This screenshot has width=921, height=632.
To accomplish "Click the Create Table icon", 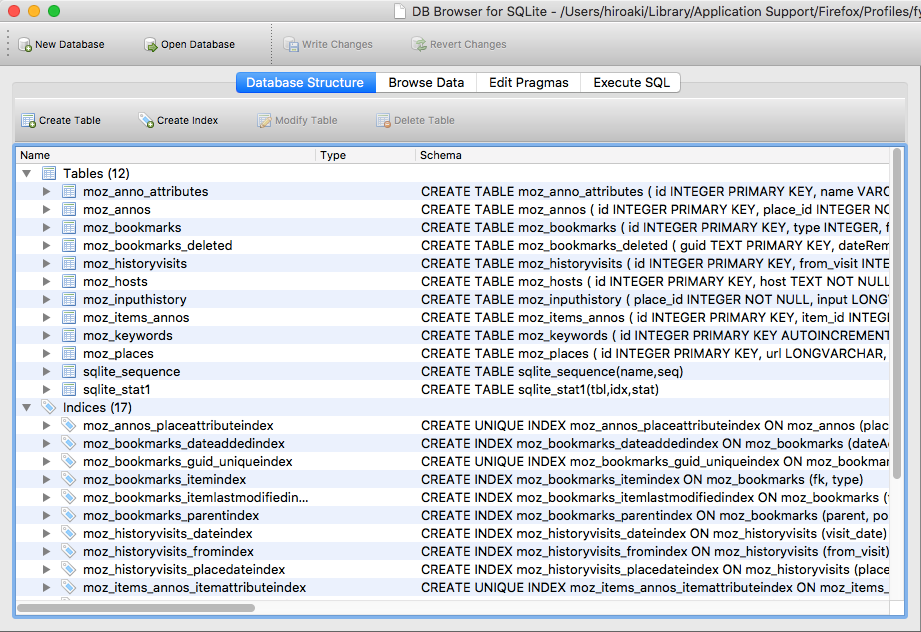I will point(28,120).
